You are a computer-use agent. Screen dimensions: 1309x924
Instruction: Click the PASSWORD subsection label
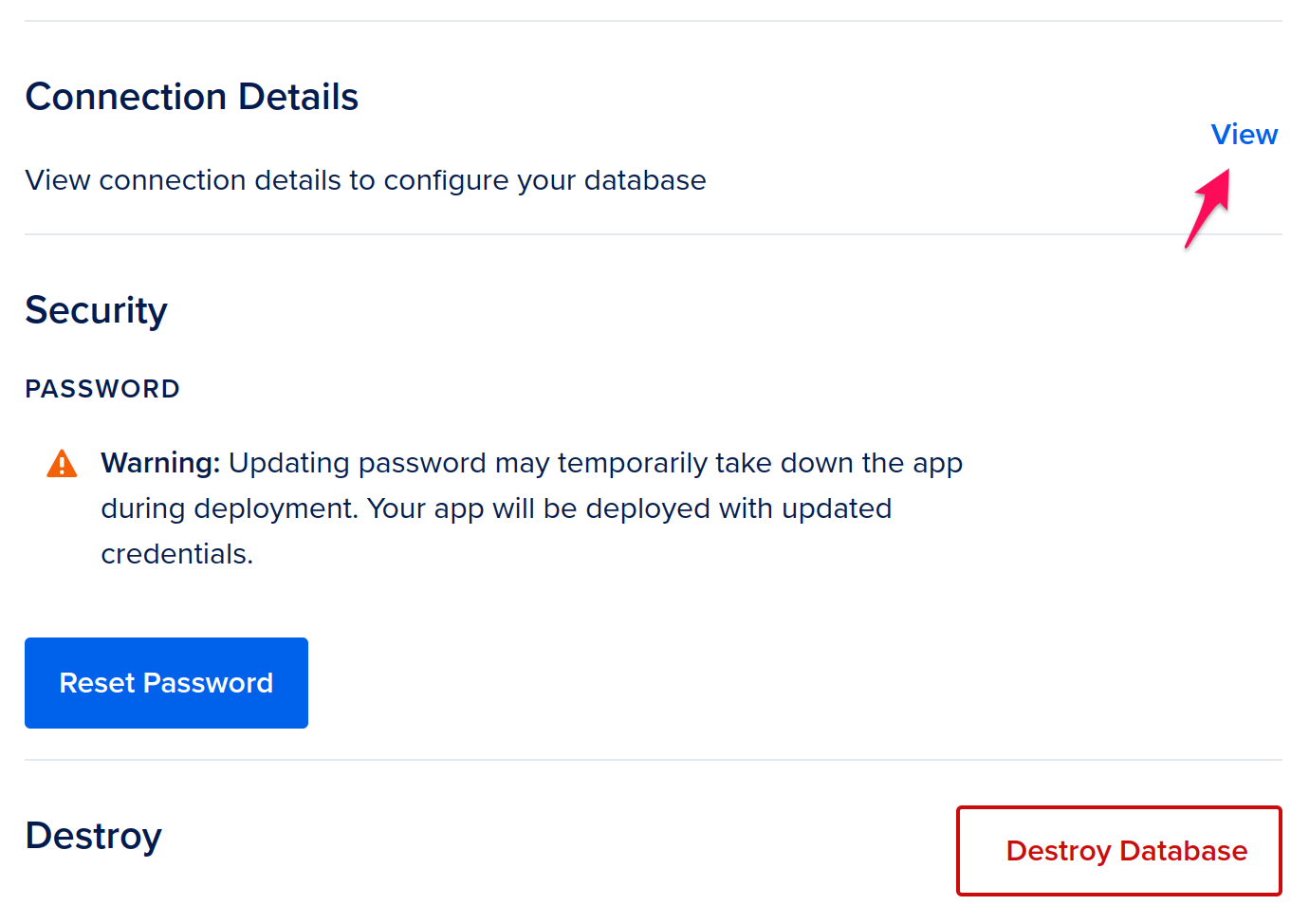pyautogui.click(x=102, y=389)
